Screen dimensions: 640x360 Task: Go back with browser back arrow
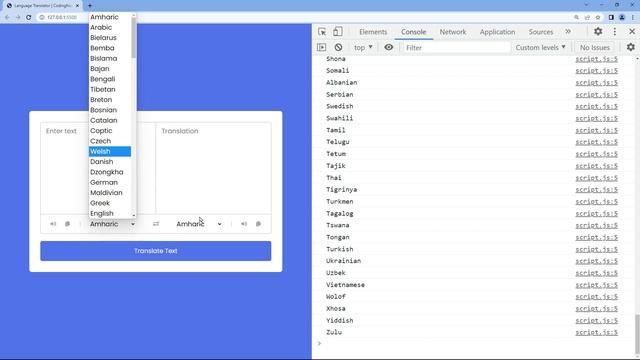tap(7, 17)
